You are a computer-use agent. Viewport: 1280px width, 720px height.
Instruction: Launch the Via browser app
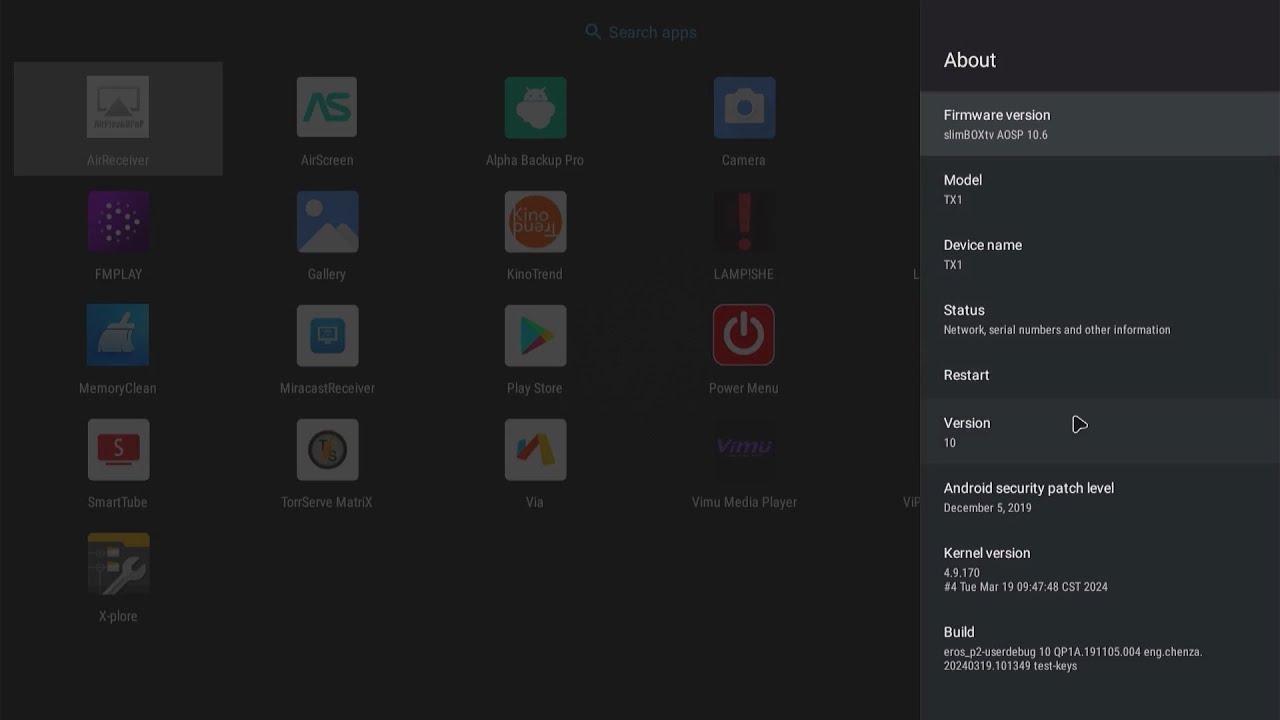coord(535,449)
